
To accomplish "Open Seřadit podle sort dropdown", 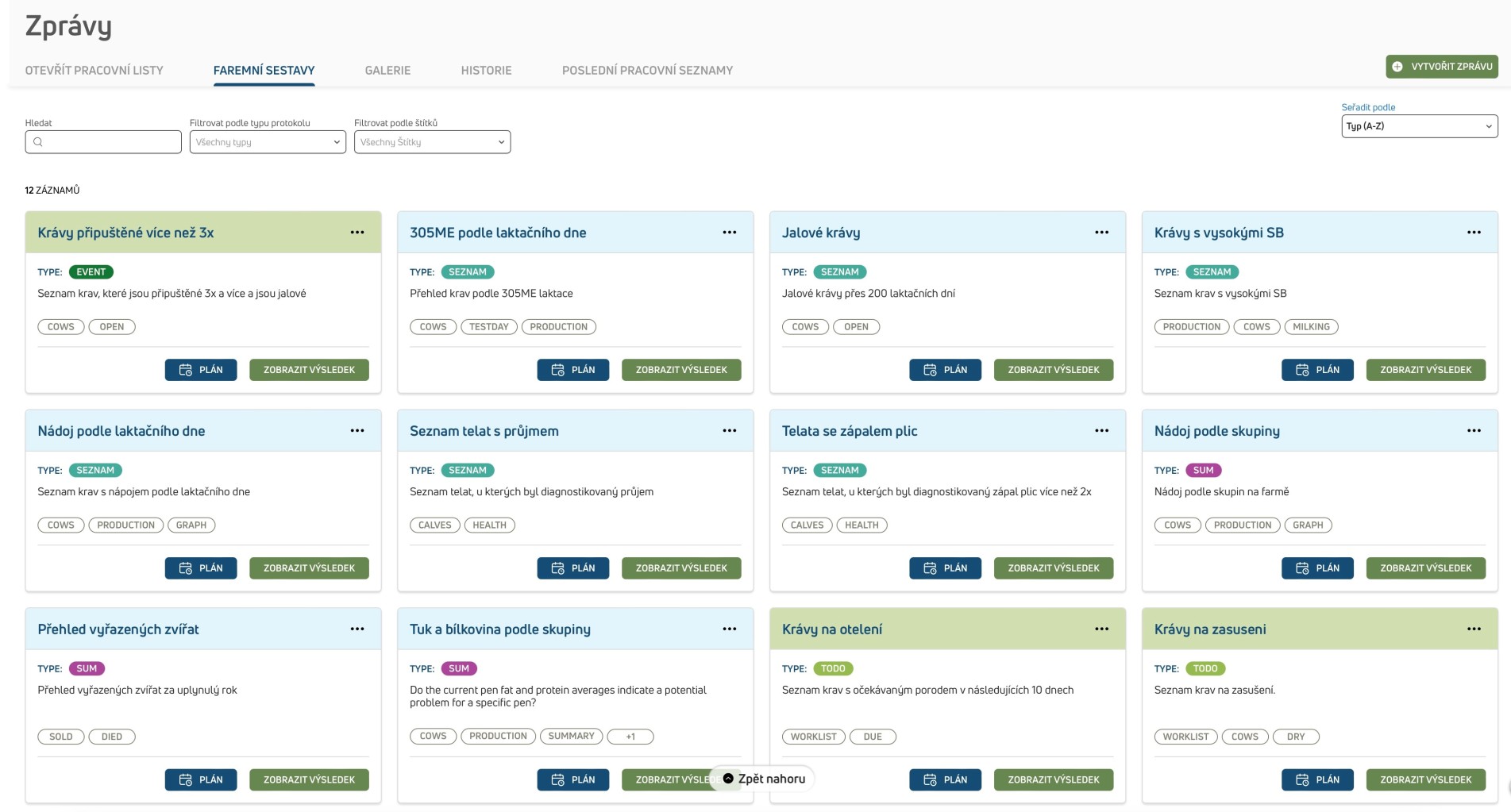I will point(1420,126).
